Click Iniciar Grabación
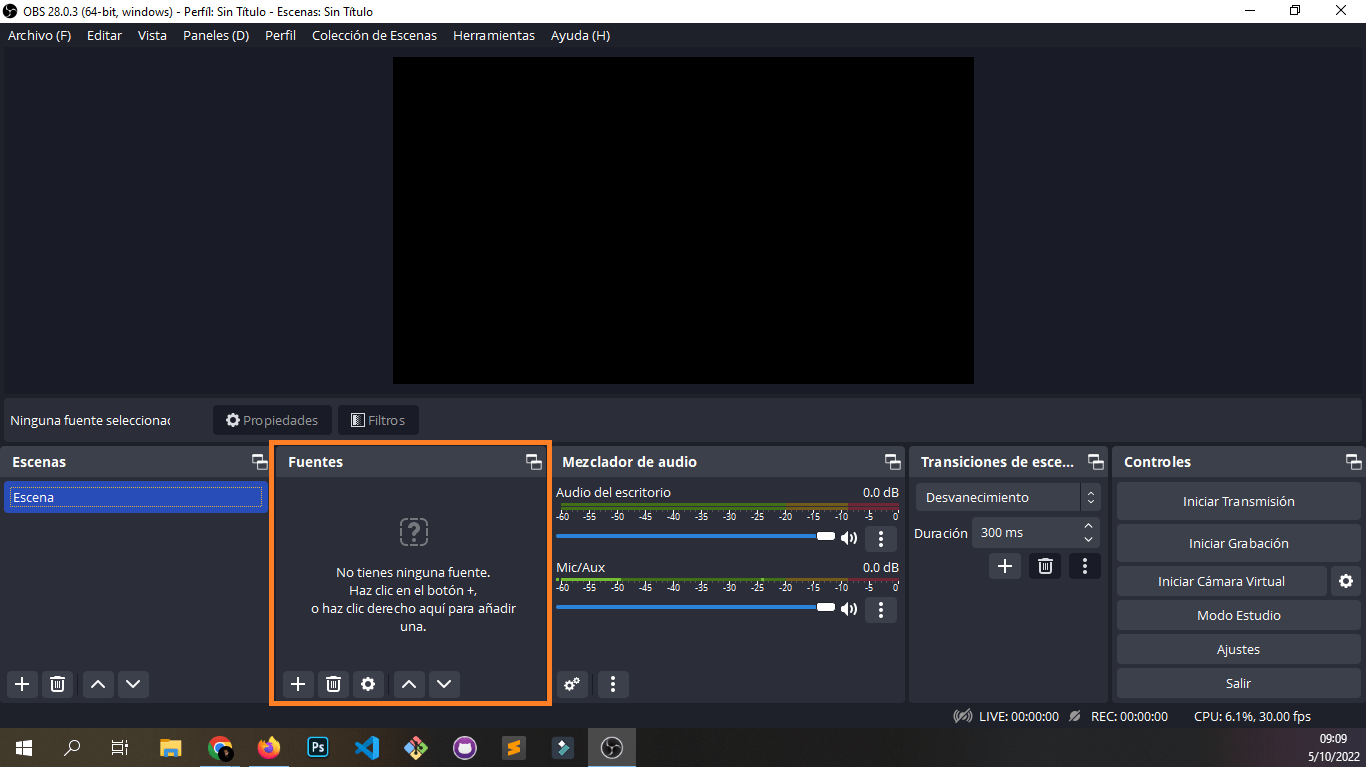 tap(1238, 543)
